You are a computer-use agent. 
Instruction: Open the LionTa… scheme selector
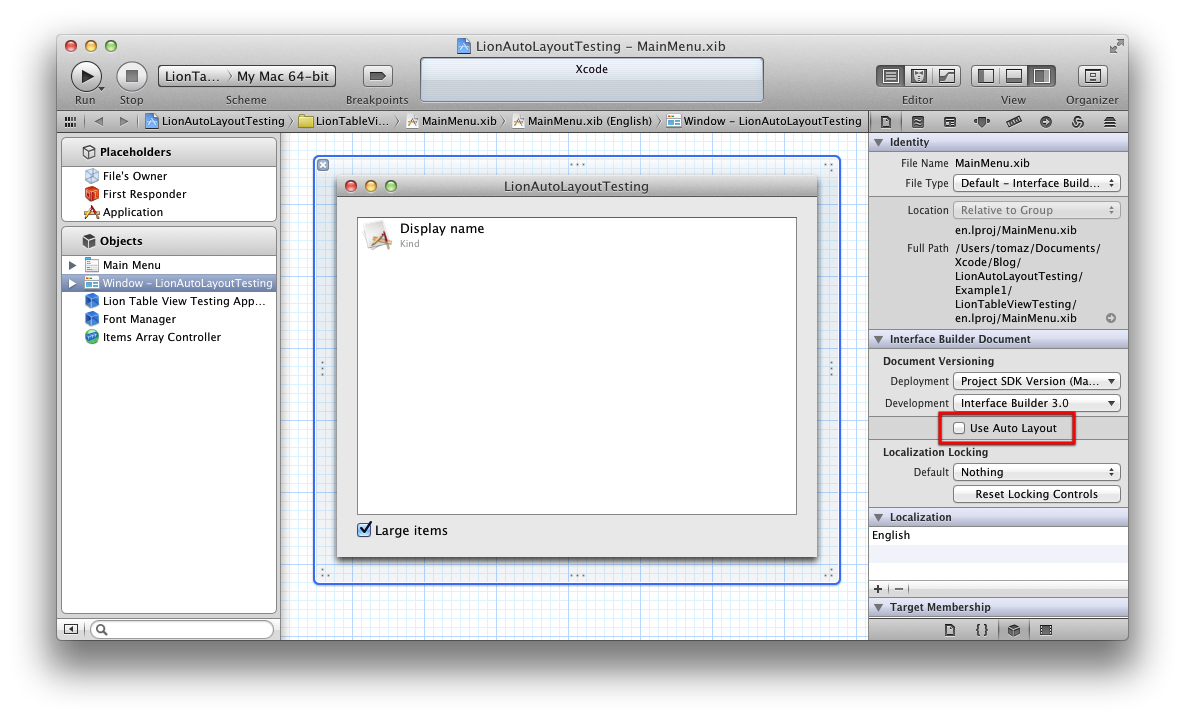coord(192,76)
